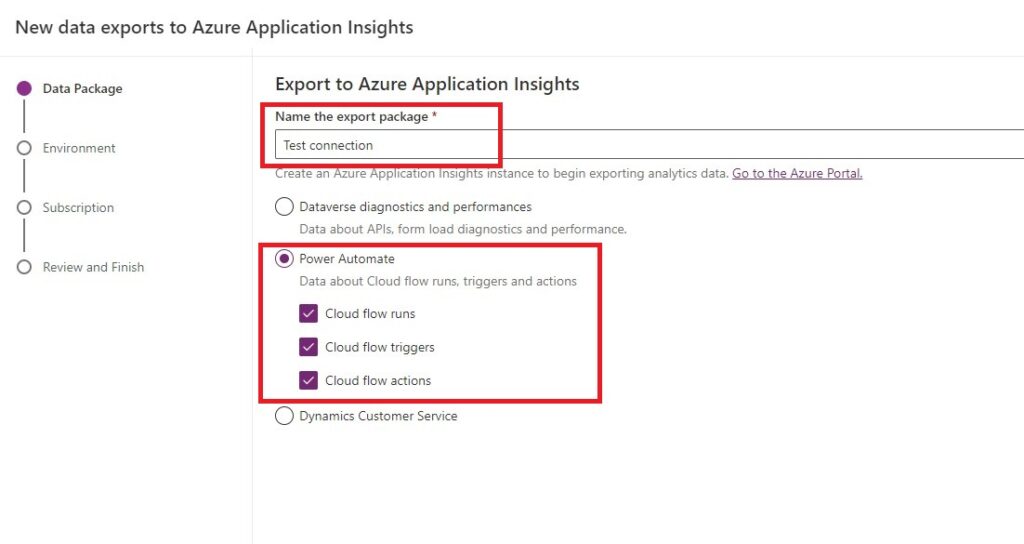
Task: Select the Power Automate radio button
Action: pyautogui.click(x=284, y=259)
